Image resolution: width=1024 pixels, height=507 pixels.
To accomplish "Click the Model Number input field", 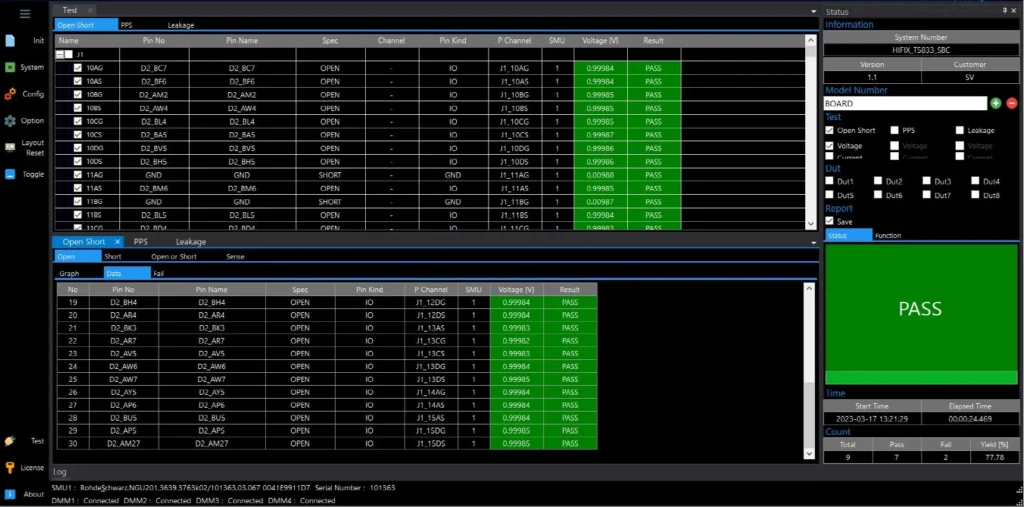I will pos(904,103).
